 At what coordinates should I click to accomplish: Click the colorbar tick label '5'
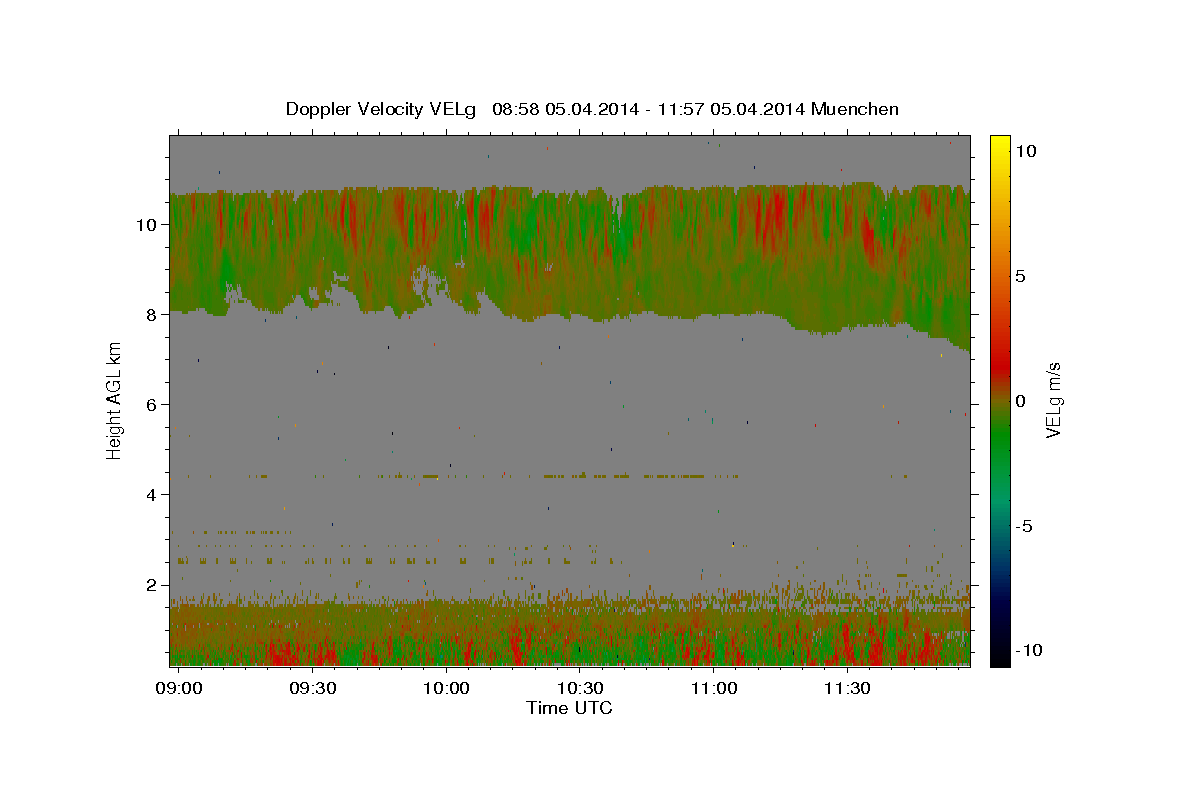pyautogui.click(x=1020, y=276)
